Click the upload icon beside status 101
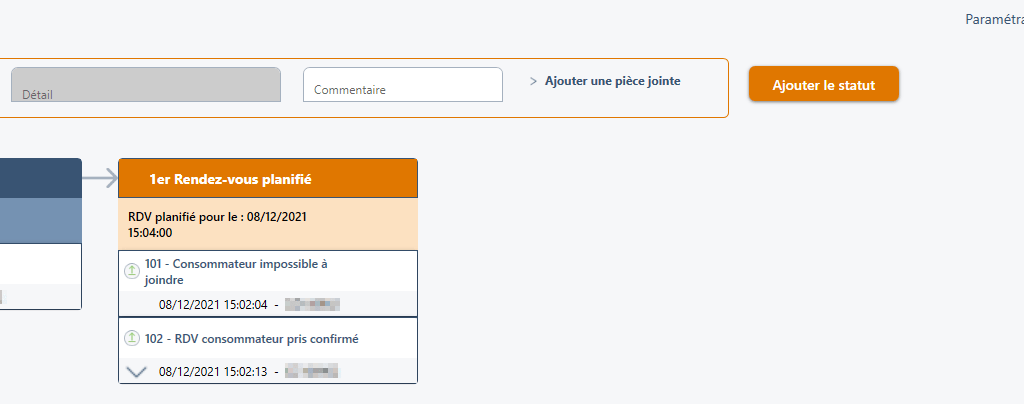Image resolution: width=1024 pixels, height=406 pixels. click(131, 271)
